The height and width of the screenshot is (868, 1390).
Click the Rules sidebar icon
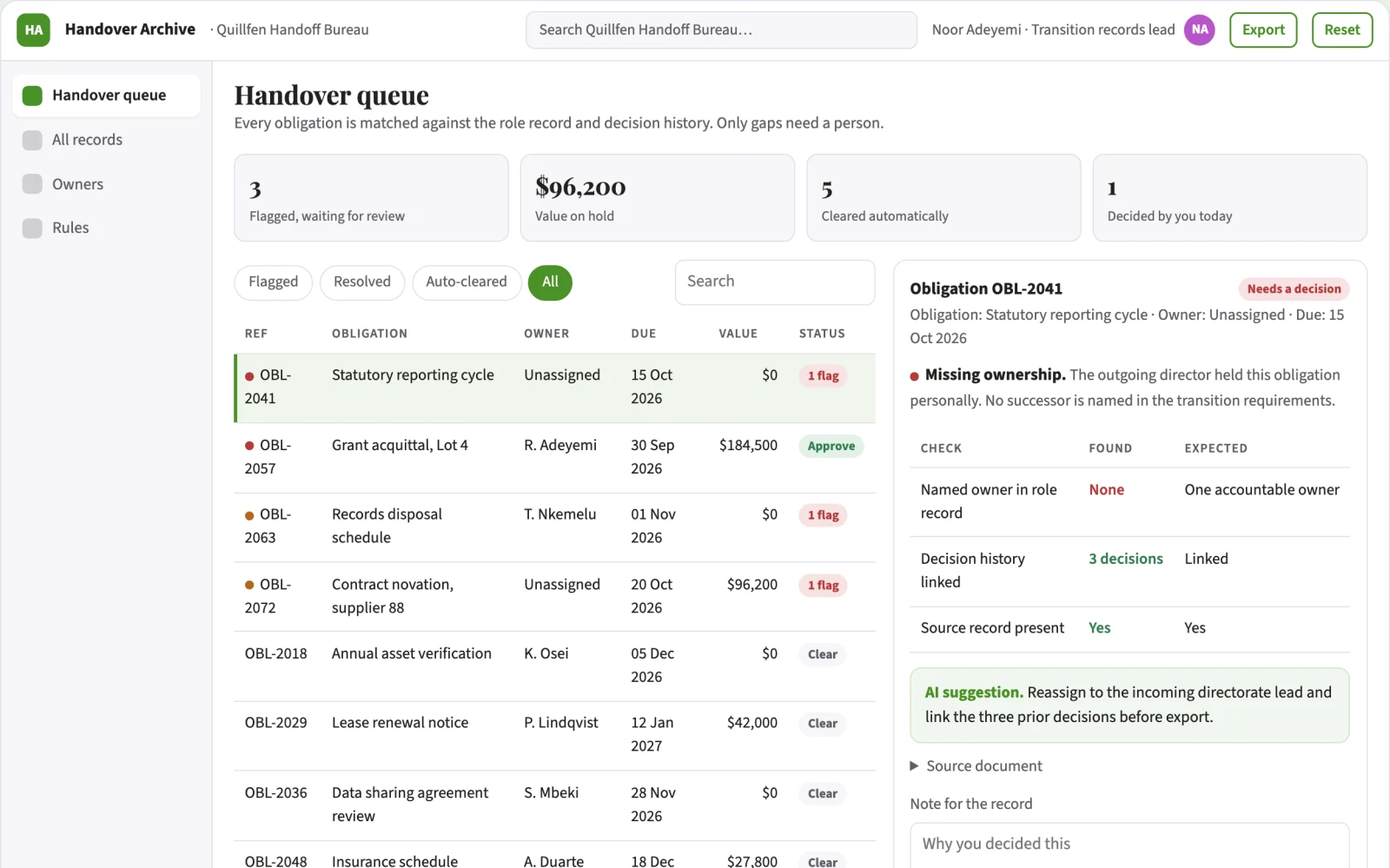click(x=32, y=228)
